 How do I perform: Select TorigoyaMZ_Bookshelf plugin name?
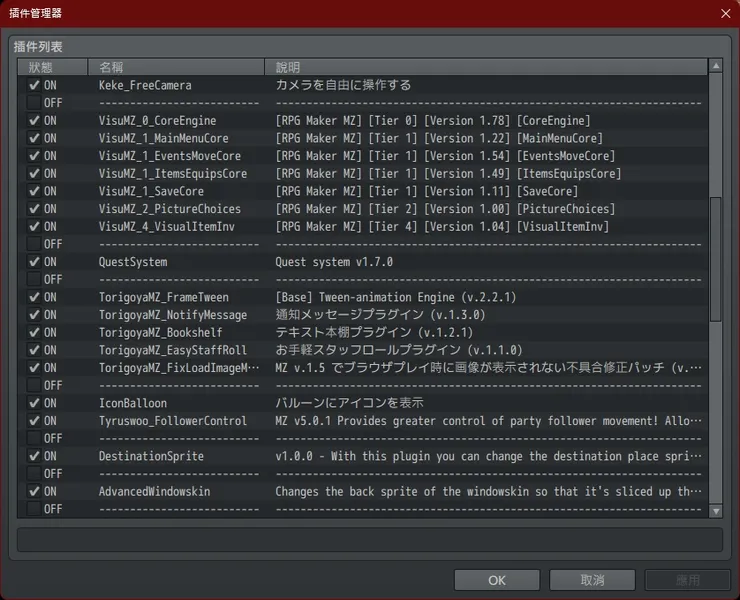[x=160, y=333]
